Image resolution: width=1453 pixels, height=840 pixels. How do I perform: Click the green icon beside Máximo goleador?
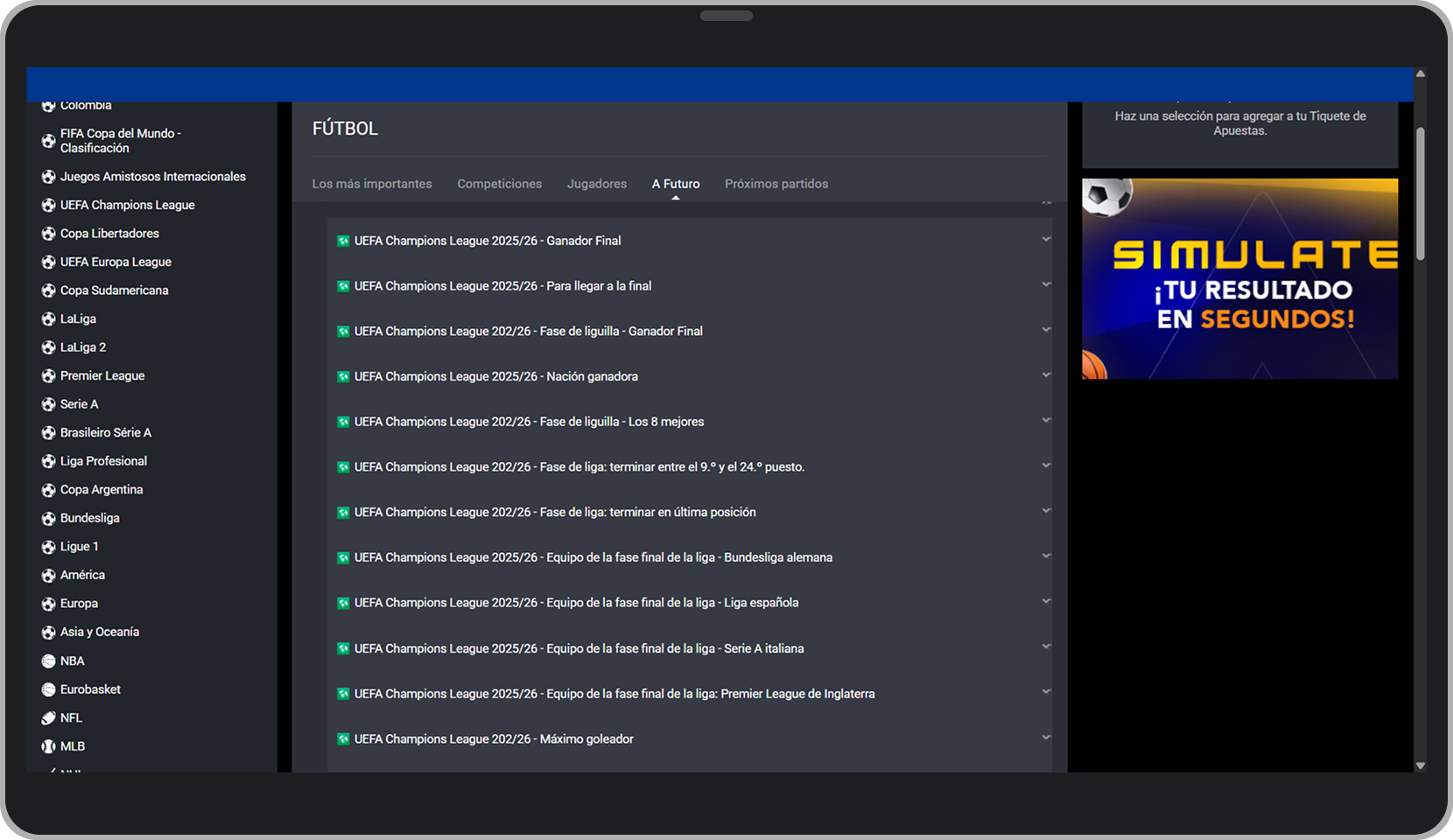tap(343, 739)
